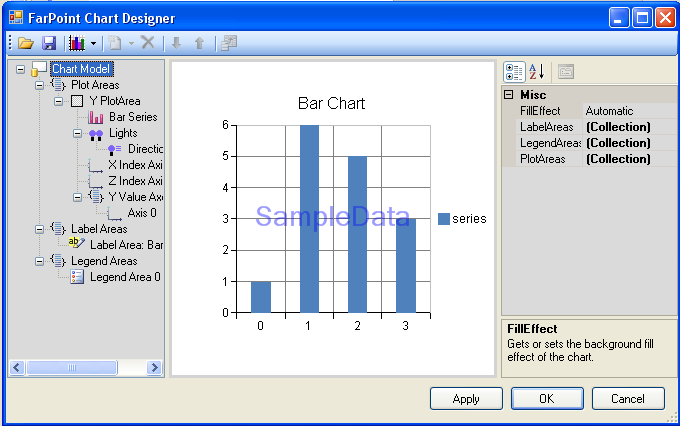Click the Label Area ab pencil icon
The height and width of the screenshot is (426, 680).
click(76, 243)
